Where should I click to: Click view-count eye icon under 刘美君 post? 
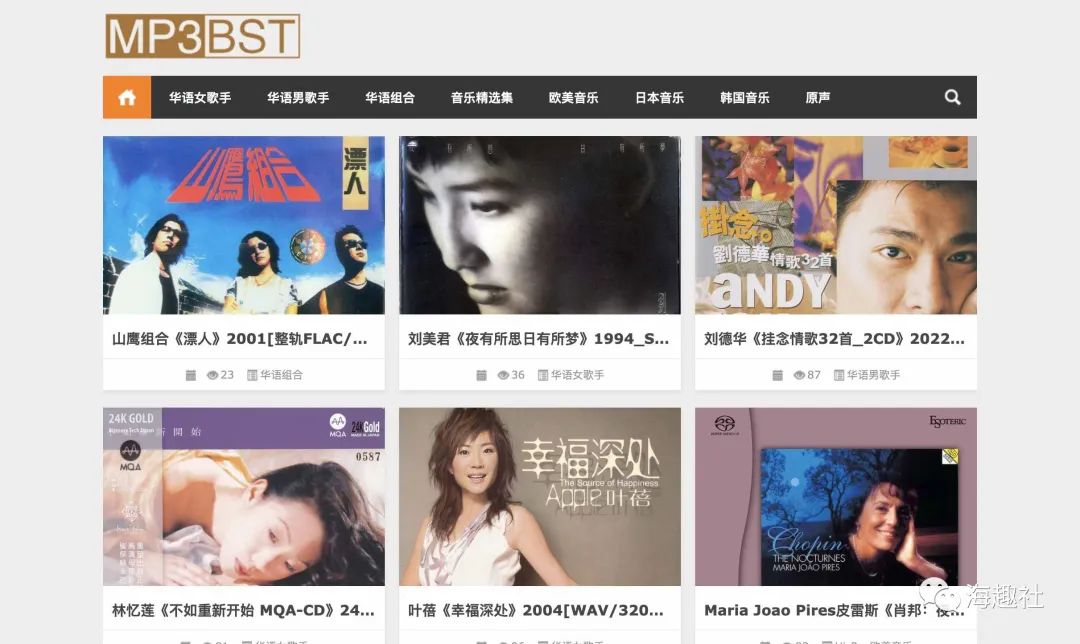503,375
